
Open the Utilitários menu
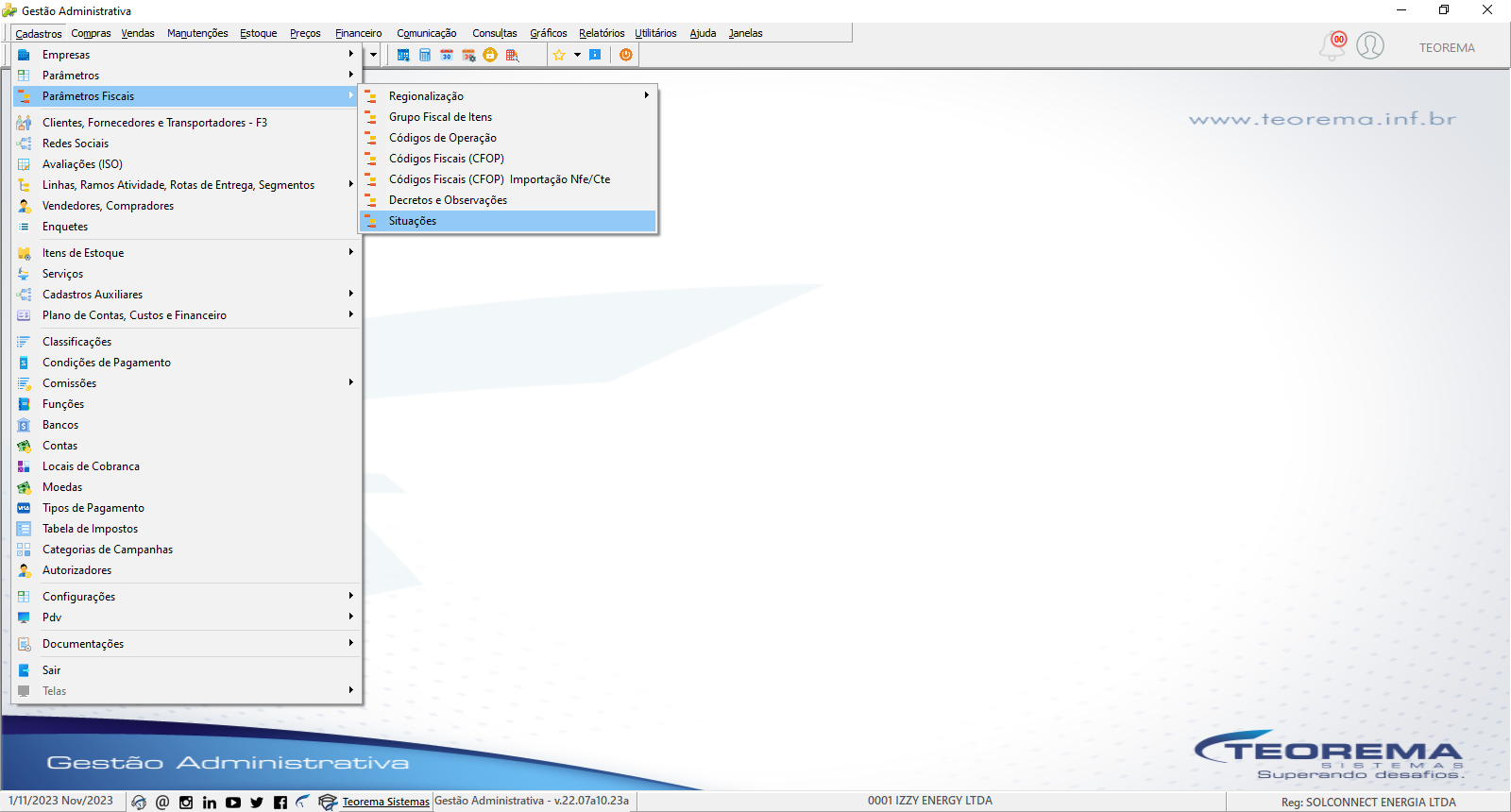tap(655, 33)
